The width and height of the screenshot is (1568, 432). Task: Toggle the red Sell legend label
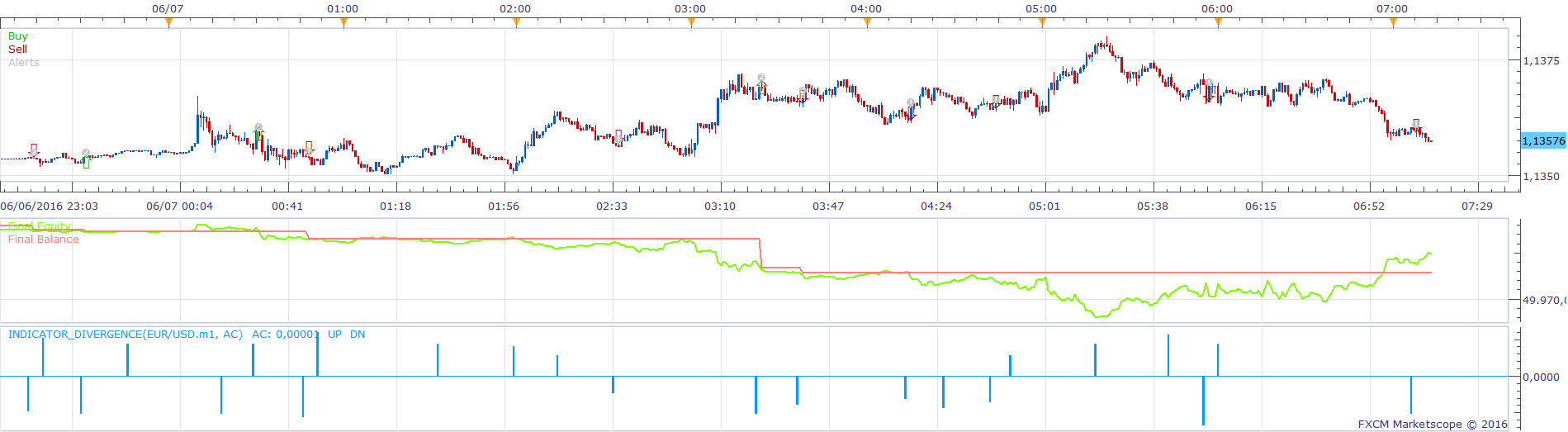pyautogui.click(x=17, y=50)
